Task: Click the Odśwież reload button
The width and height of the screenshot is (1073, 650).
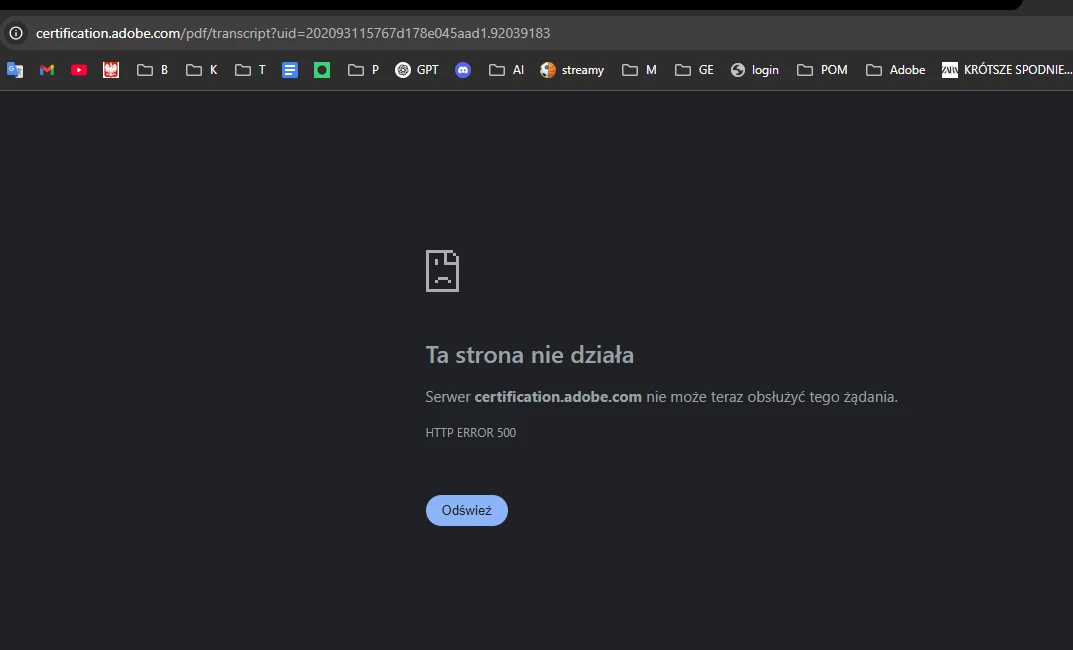Action: coord(467,510)
